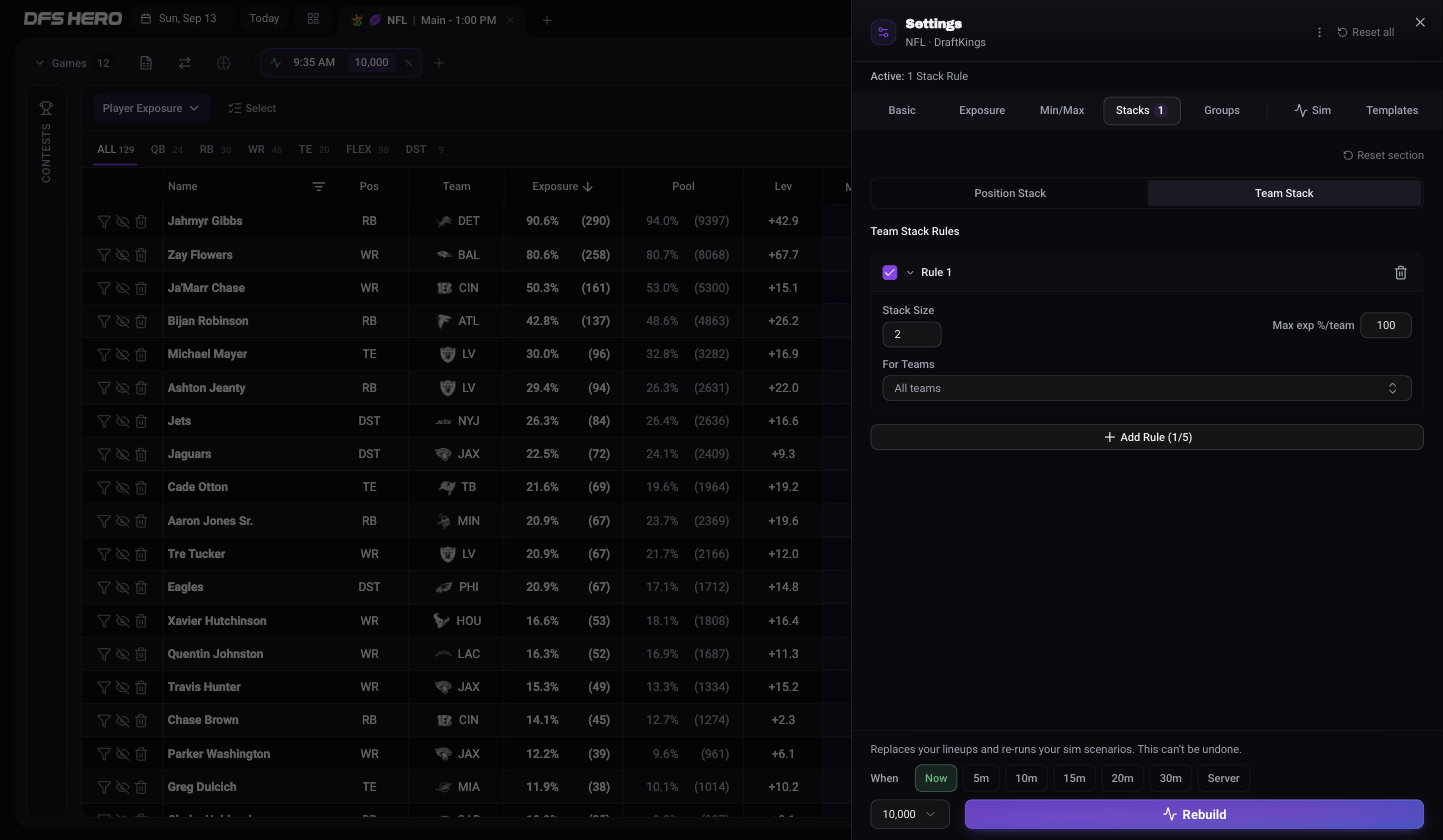Click Reset all in settings header
Image resolution: width=1443 pixels, height=840 pixels.
coord(1366,32)
